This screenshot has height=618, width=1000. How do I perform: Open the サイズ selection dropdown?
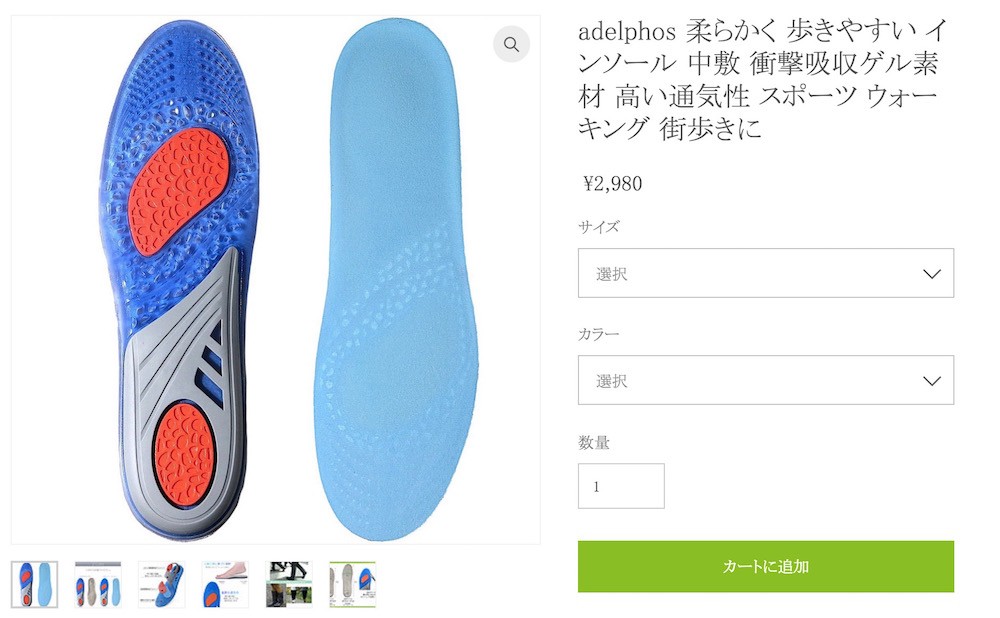[766, 273]
